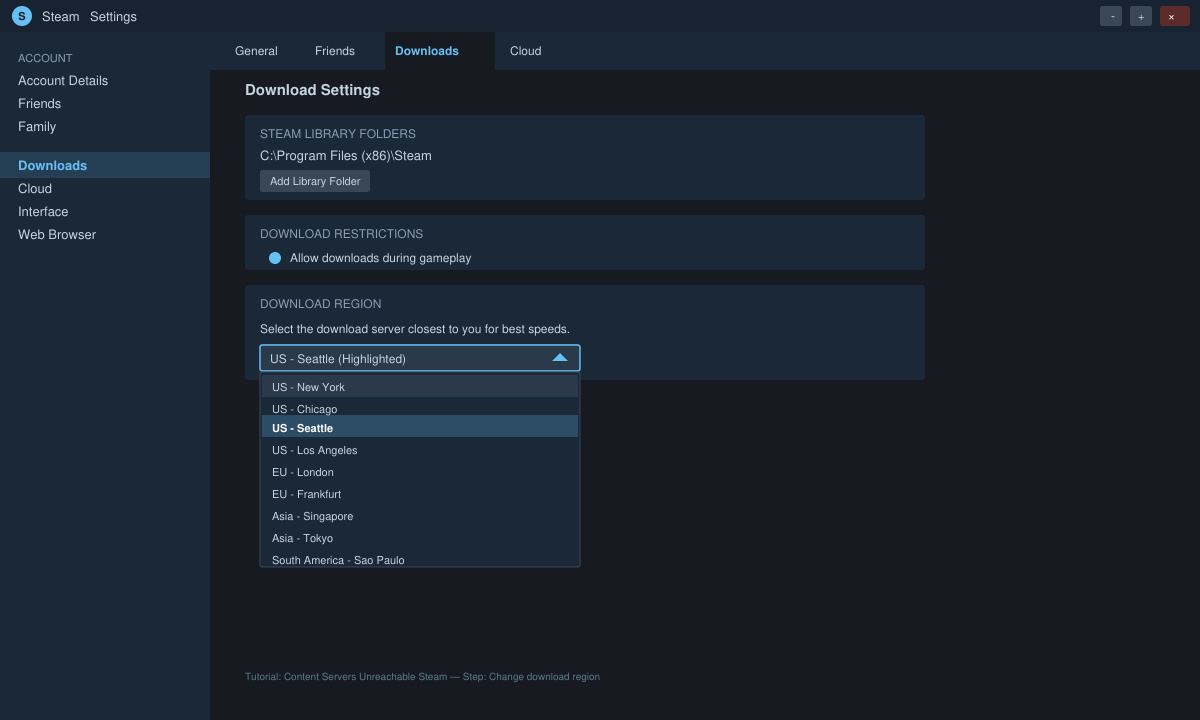Choose Asia - Singapore region
This screenshot has width=1200, height=720.
(x=420, y=516)
